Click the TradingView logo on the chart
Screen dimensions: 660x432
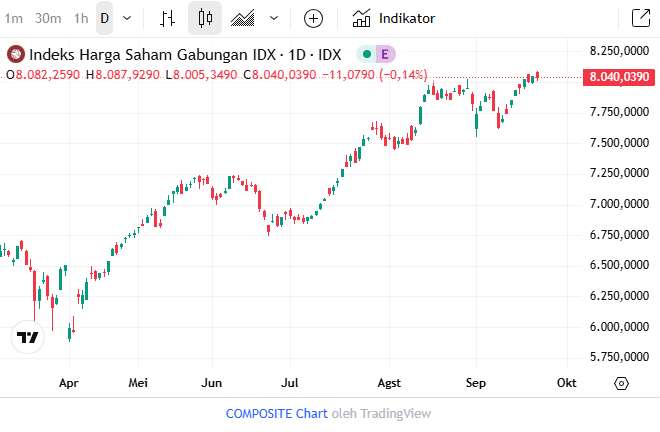pos(28,338)
